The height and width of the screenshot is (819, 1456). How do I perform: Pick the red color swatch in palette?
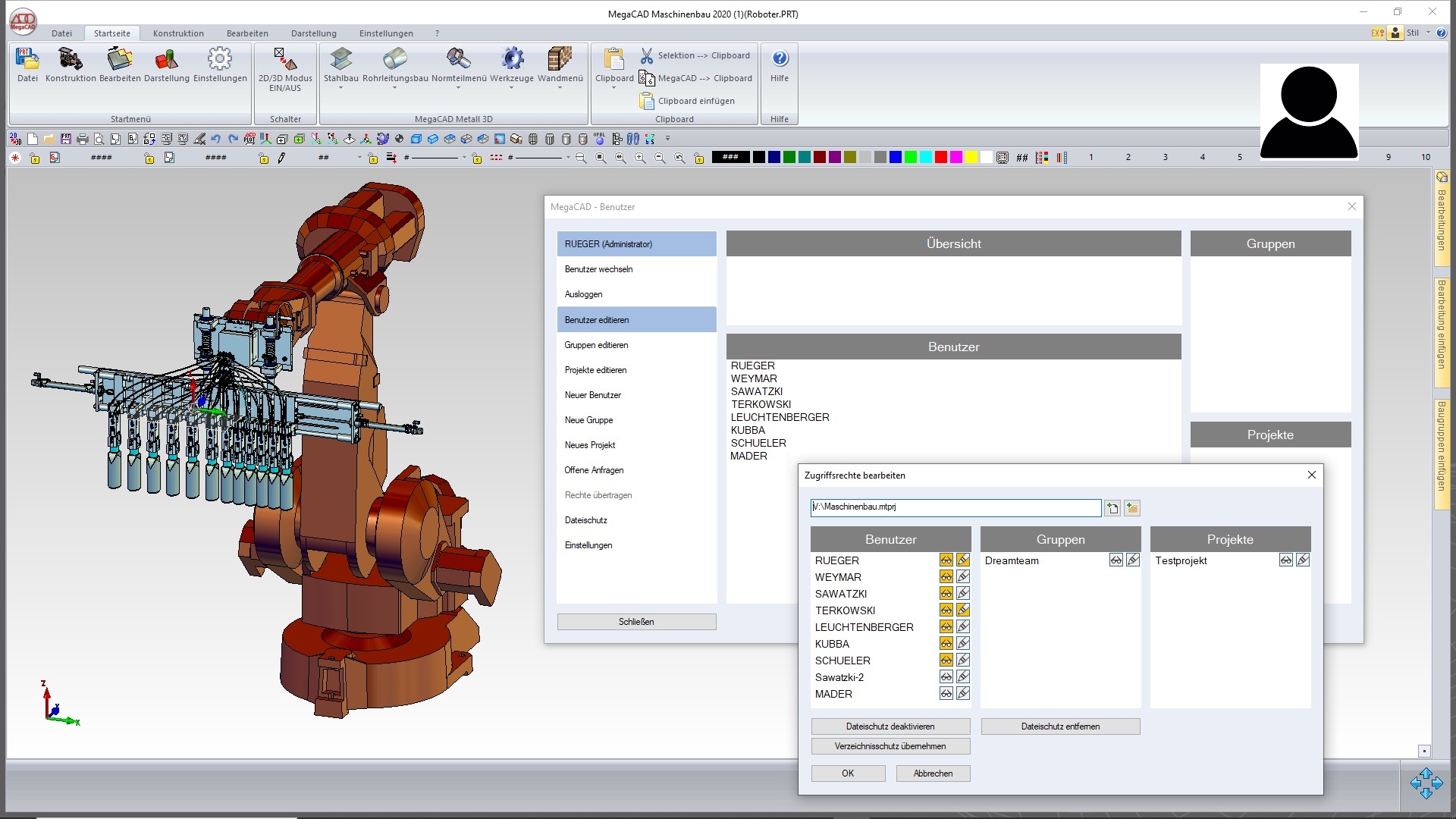940,158
